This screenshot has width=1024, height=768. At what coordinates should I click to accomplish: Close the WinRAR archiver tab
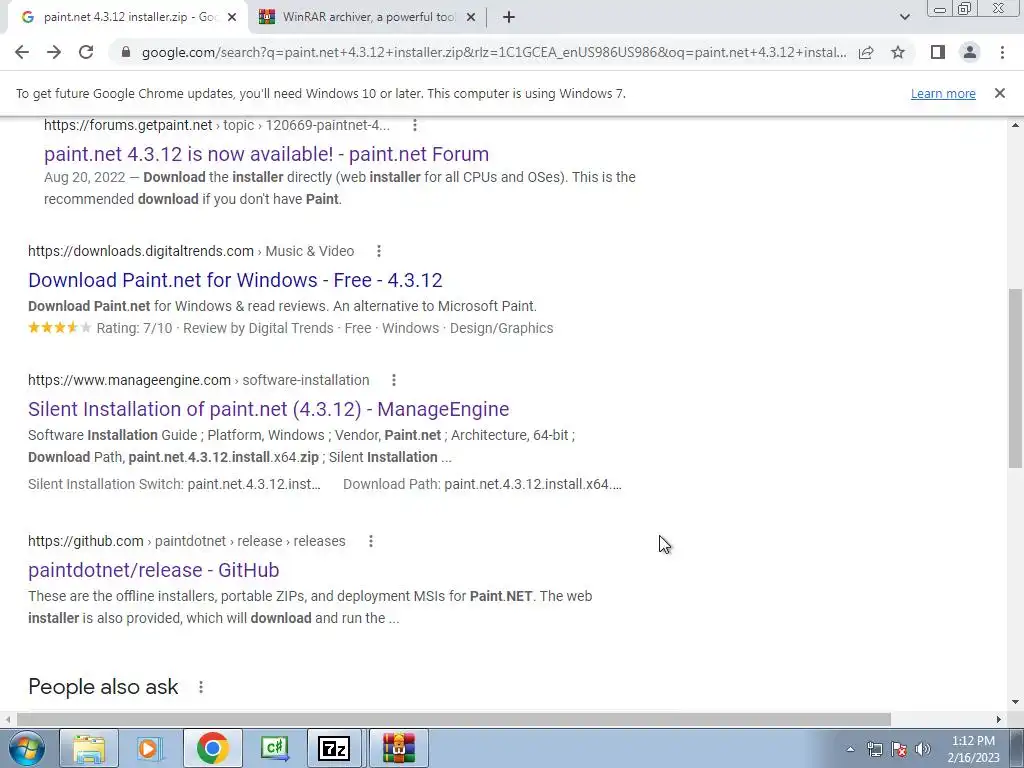click(471, 17)
